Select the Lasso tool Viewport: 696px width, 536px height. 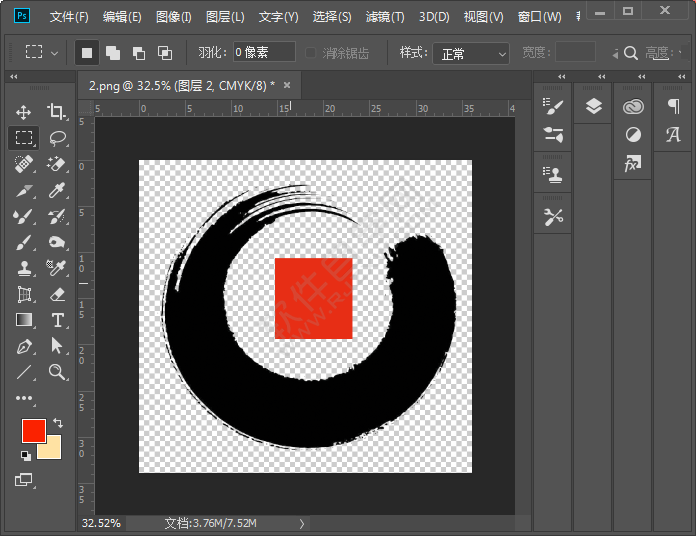[x=57, y=138]
